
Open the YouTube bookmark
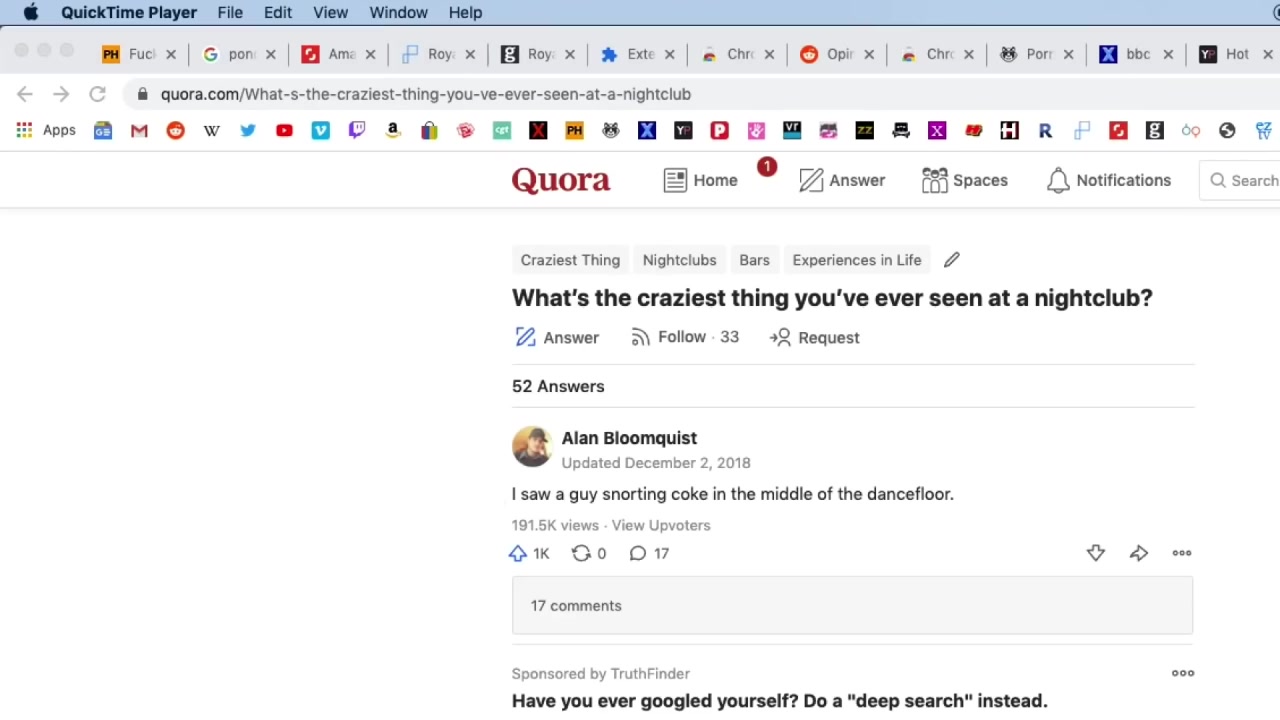284,130
